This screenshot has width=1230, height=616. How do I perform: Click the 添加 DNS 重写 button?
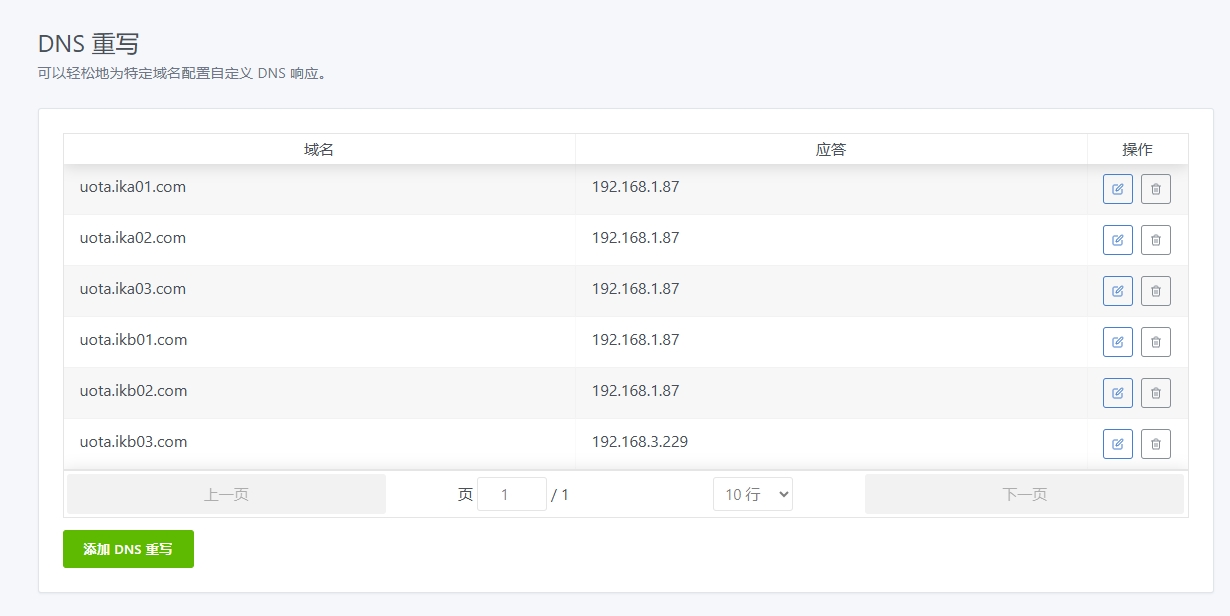(128, 549)
